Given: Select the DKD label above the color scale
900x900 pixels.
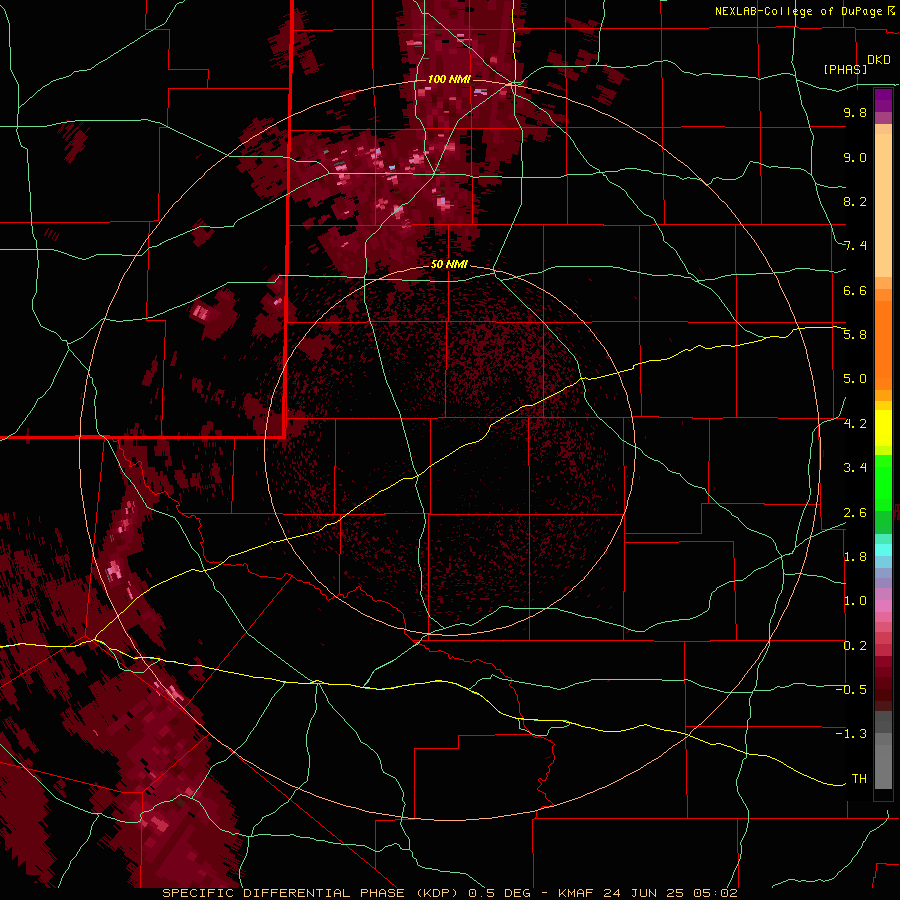Looking at the screenshot, I should (878, 60).
